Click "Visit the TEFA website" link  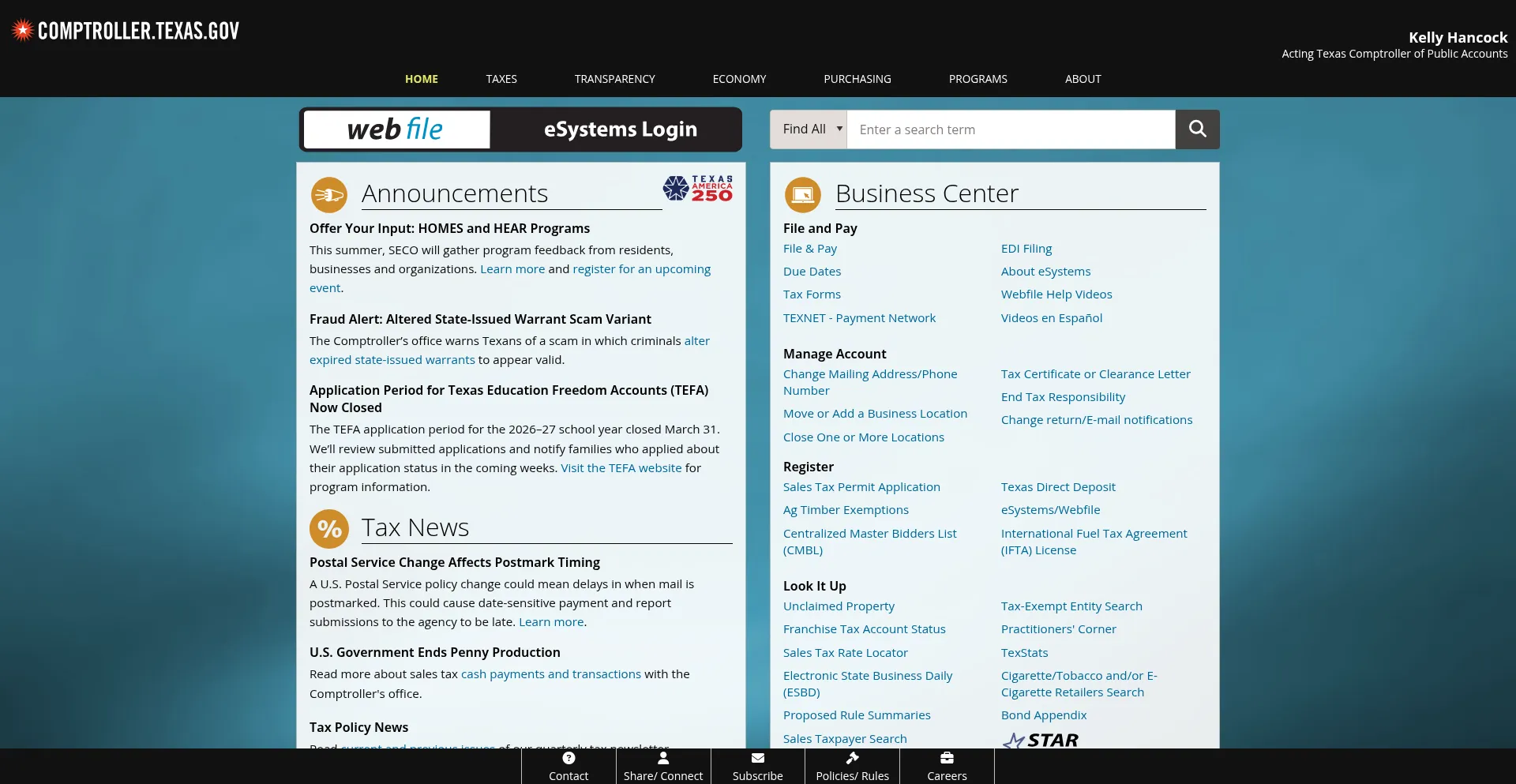pos(621,468)
